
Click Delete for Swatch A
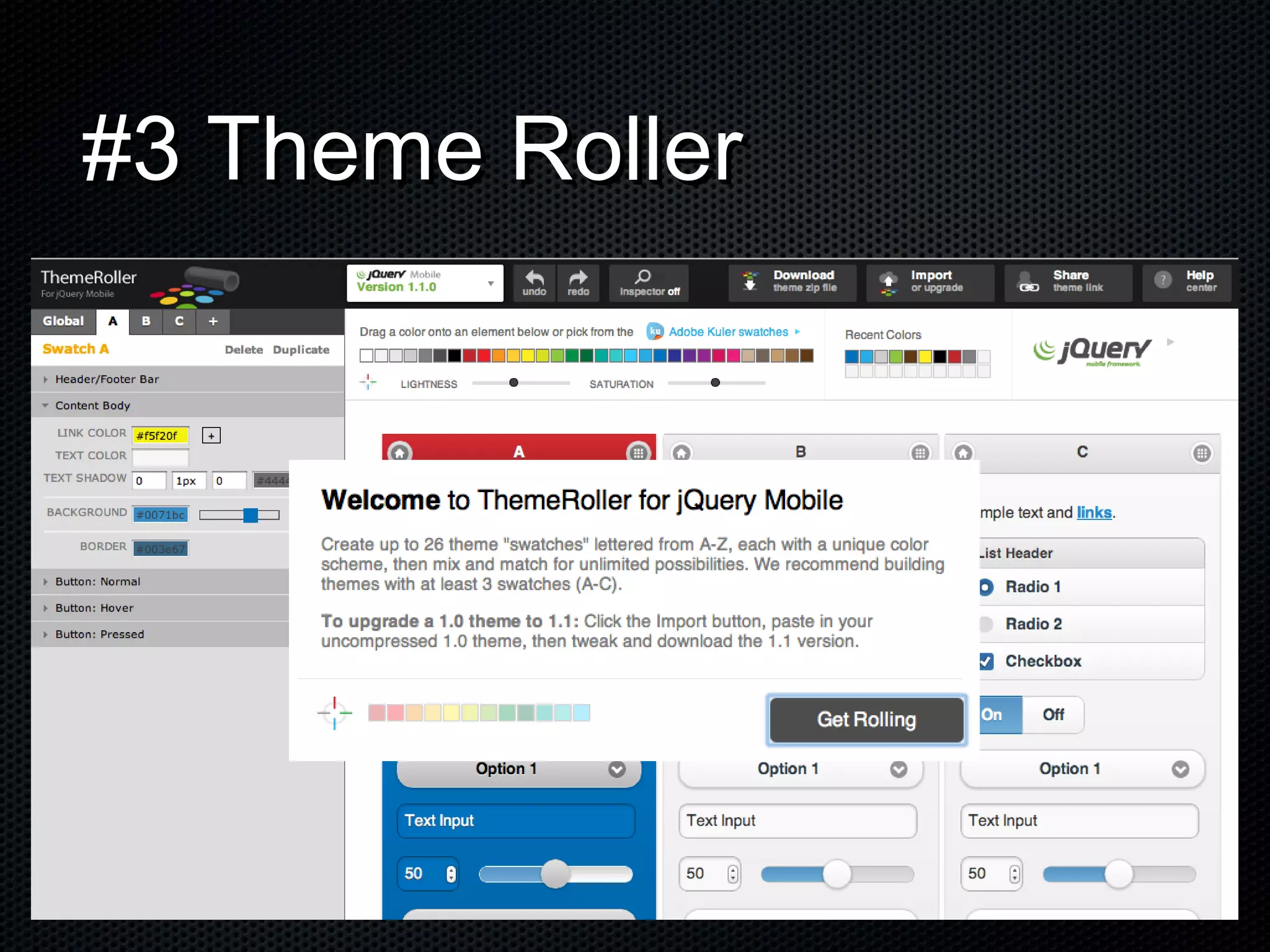[x=244, y=350]
